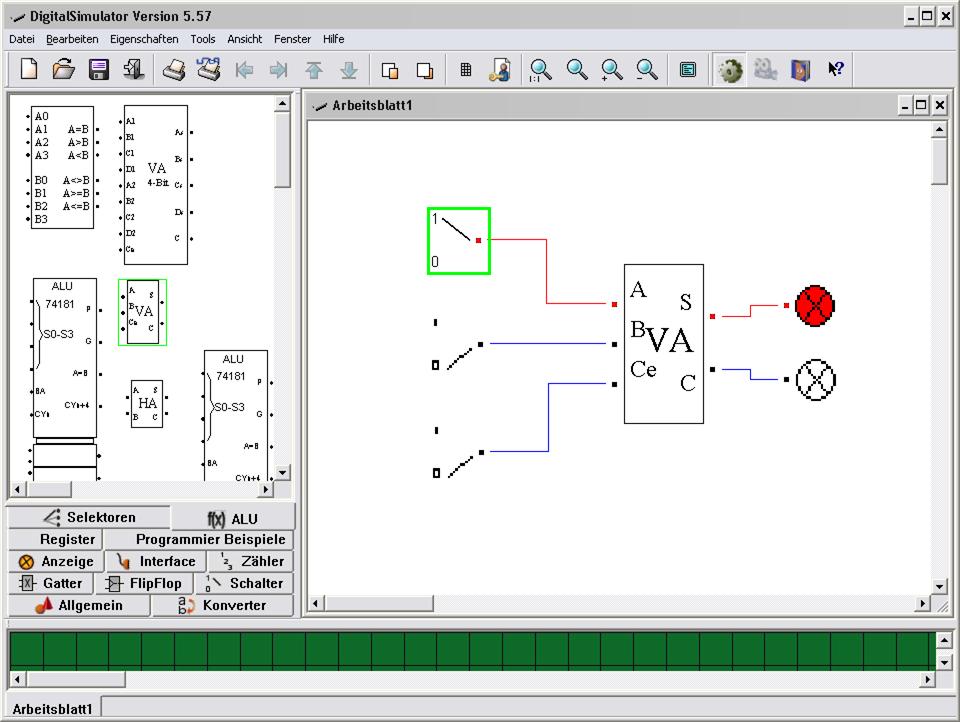This screenshot has height=722, width=960.
Task: Open the FlipFlop component category
Action: click(x=144, y=583)
